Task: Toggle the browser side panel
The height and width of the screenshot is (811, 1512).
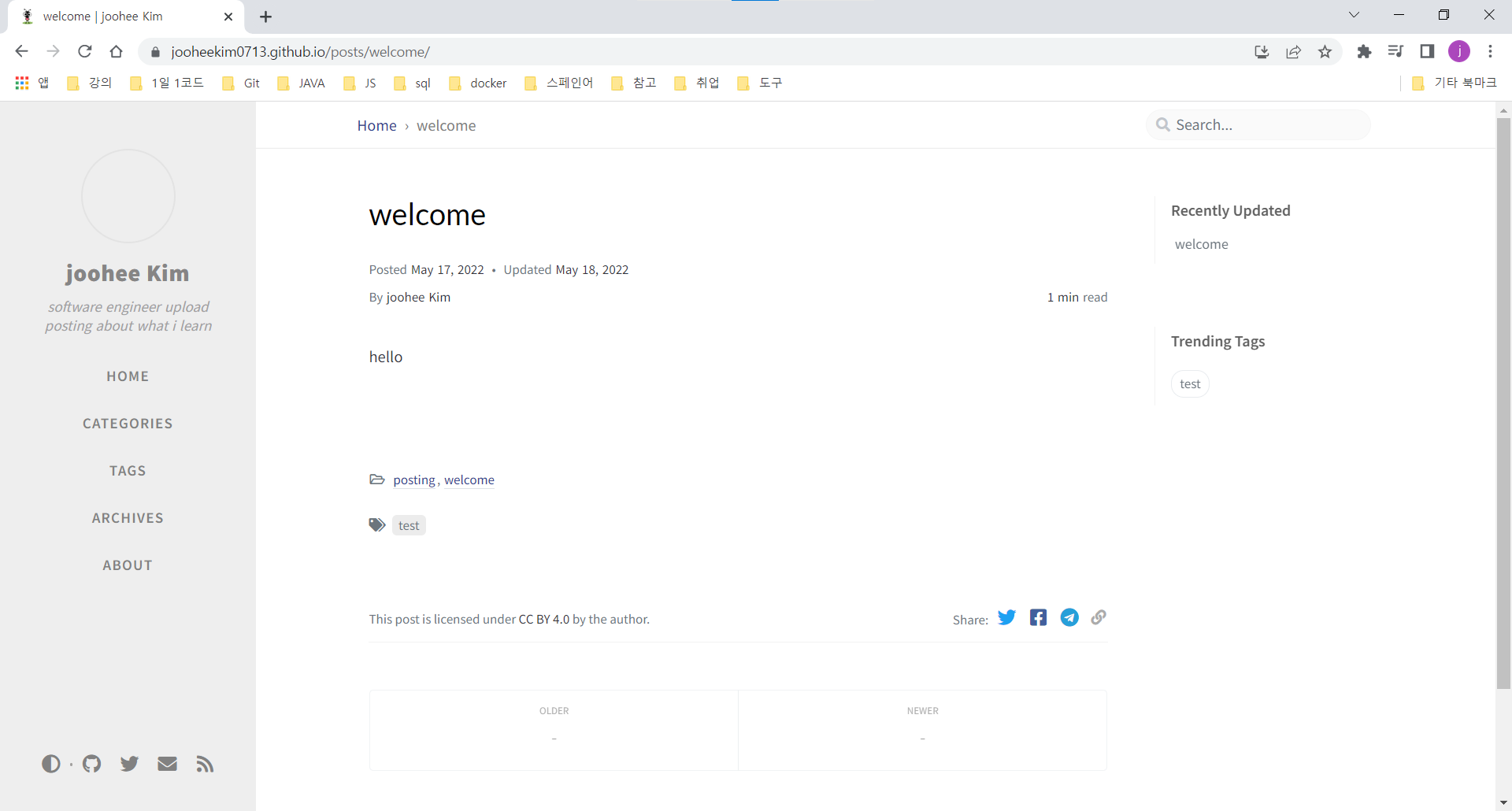Action: click(1427, 52)
